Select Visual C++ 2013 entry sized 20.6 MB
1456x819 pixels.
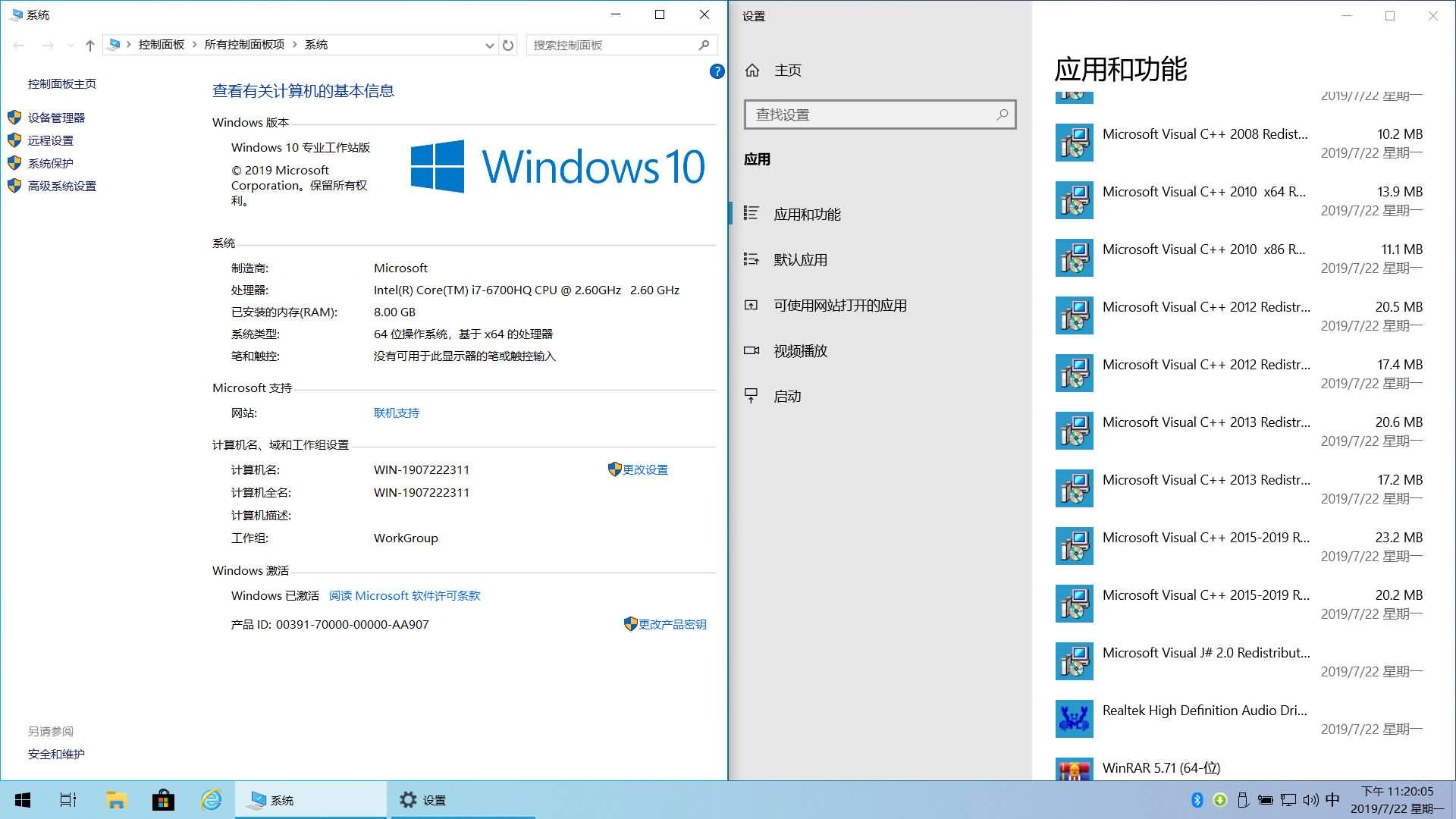click(1239, 431)
